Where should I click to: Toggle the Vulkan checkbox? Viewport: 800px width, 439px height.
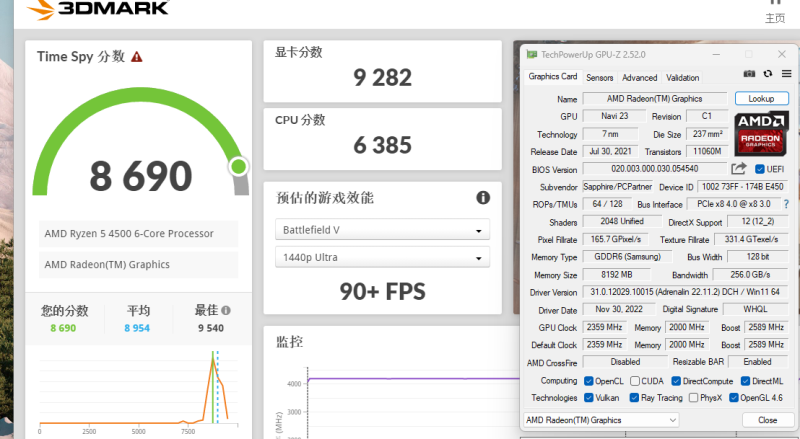pyautogui.click(x=589, y=398)
